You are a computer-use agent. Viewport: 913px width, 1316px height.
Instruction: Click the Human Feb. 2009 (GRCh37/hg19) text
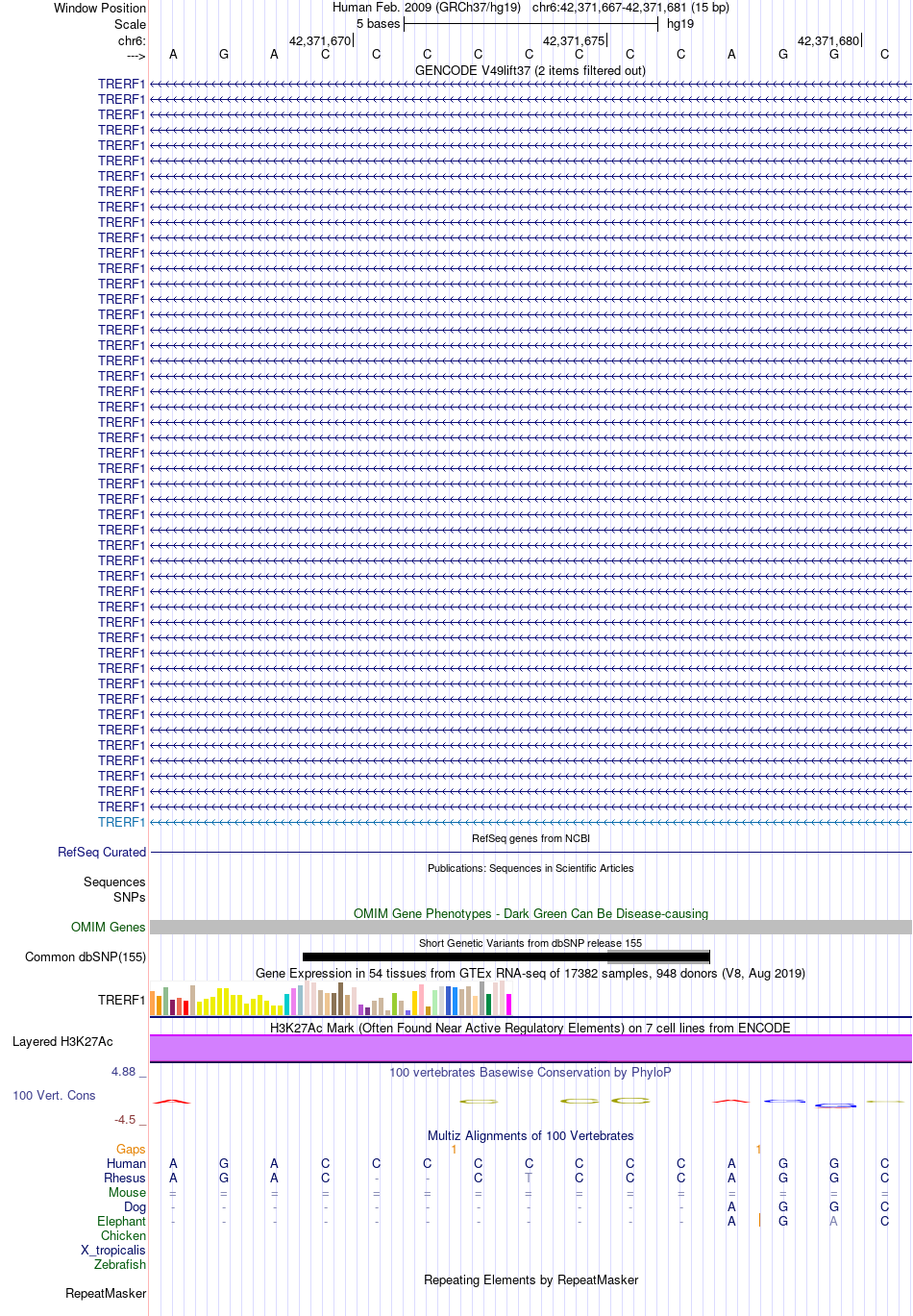click(x=427, y=7)
